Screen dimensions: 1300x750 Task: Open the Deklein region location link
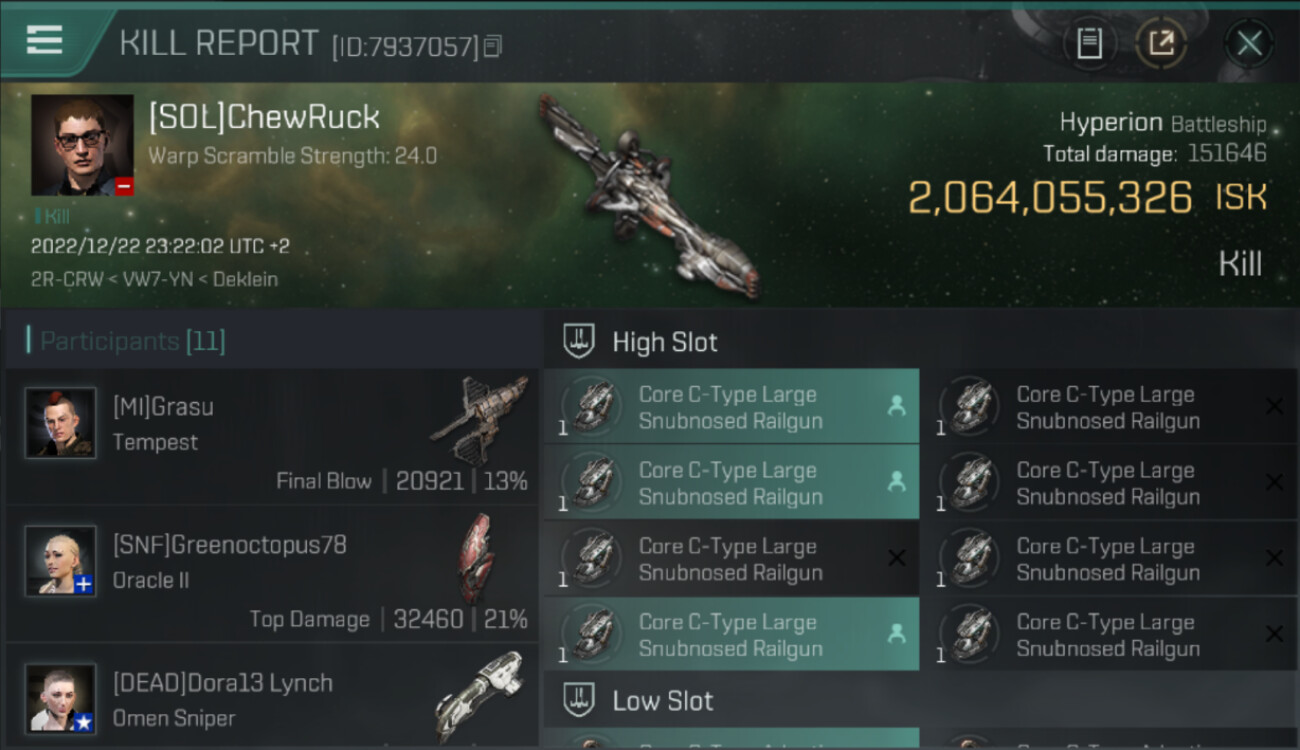(247, 279)
